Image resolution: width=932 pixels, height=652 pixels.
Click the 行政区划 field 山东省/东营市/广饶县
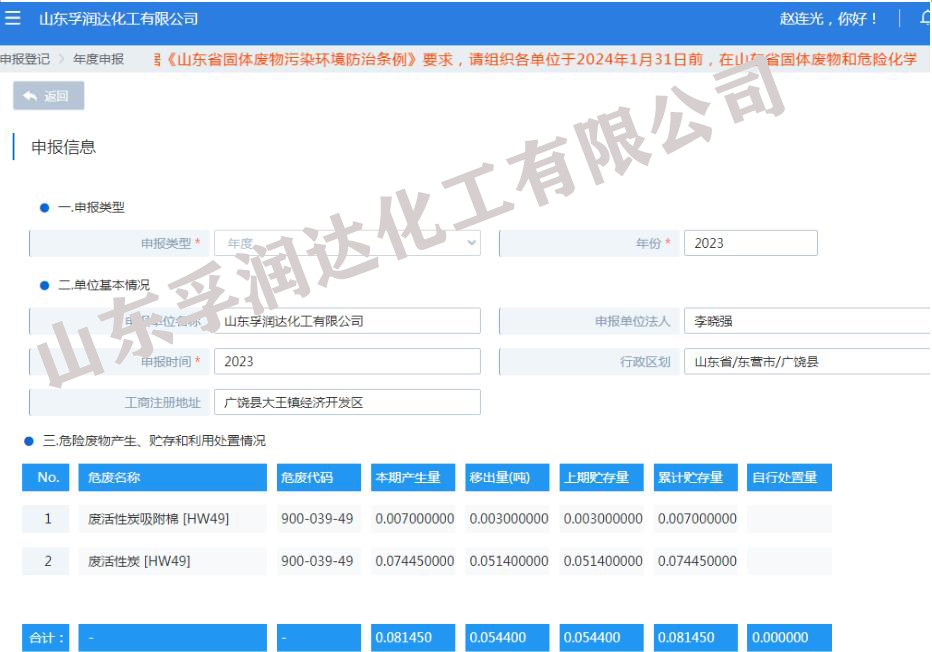(807, 361)
